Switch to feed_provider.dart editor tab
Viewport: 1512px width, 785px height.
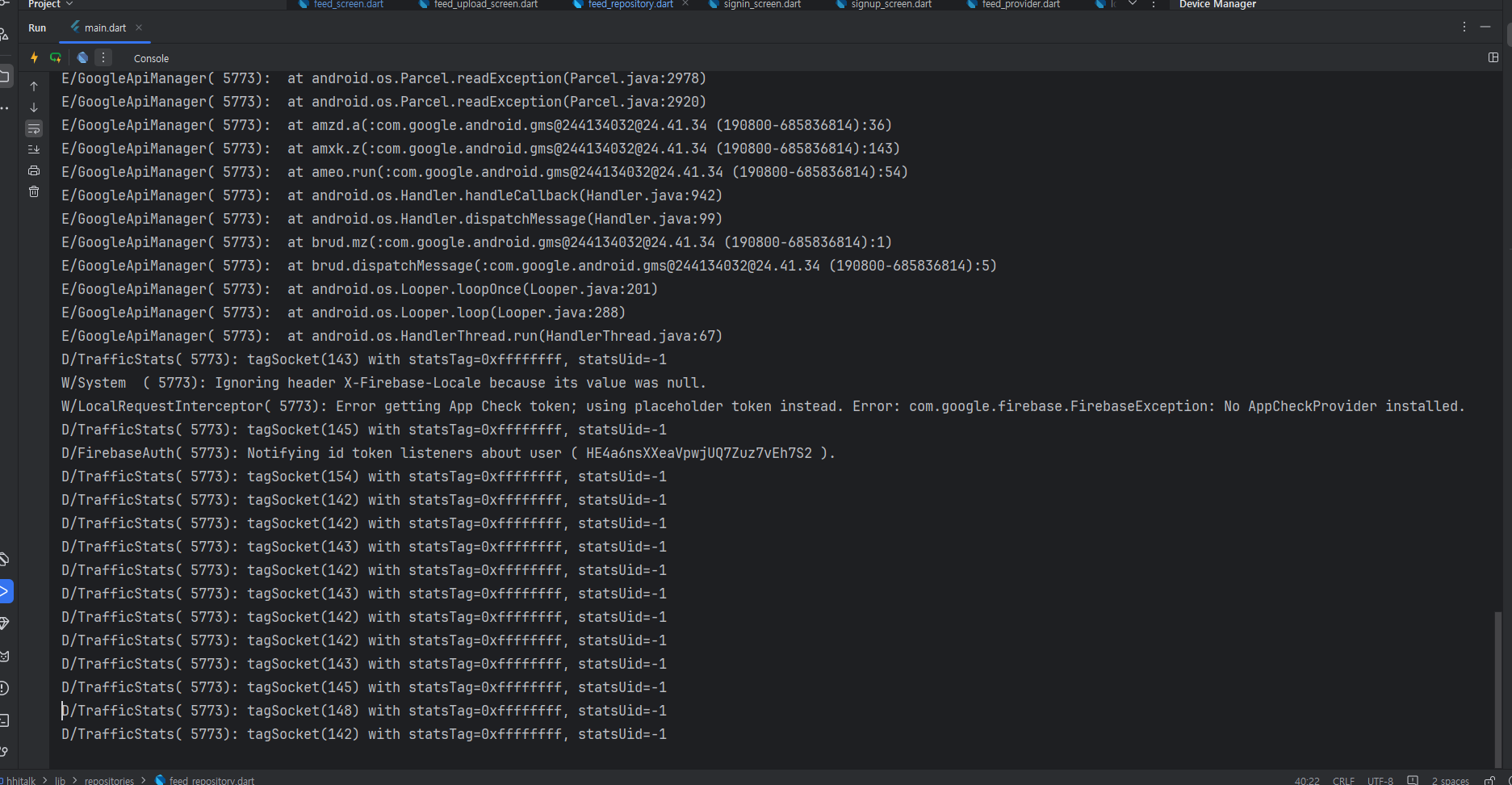coord(1014,4)
